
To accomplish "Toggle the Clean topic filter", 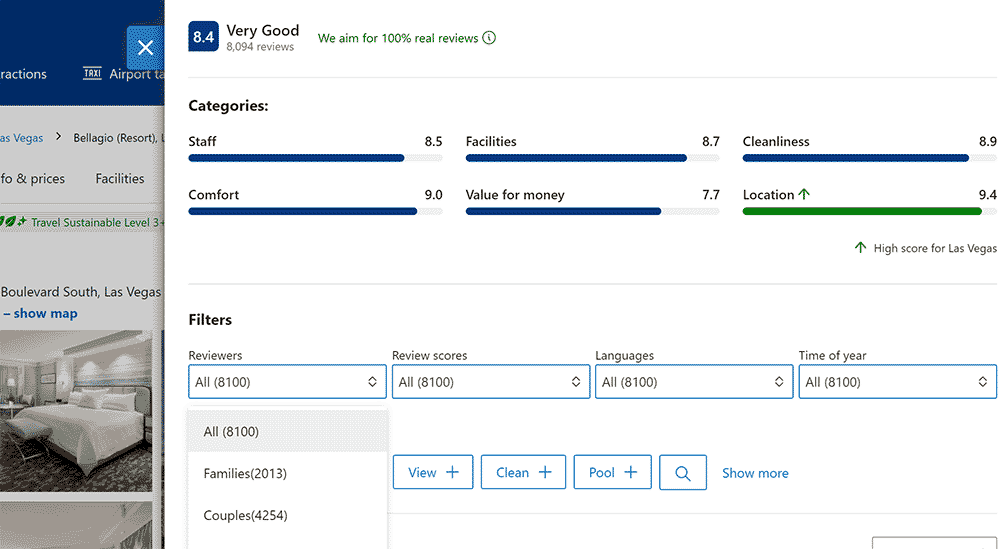I will click(523, 473).
